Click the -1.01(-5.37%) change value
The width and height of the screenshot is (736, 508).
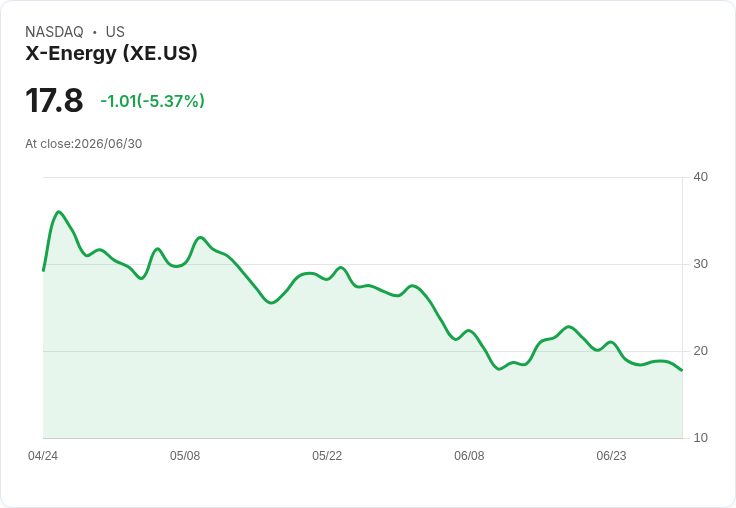tap(153, 101)
